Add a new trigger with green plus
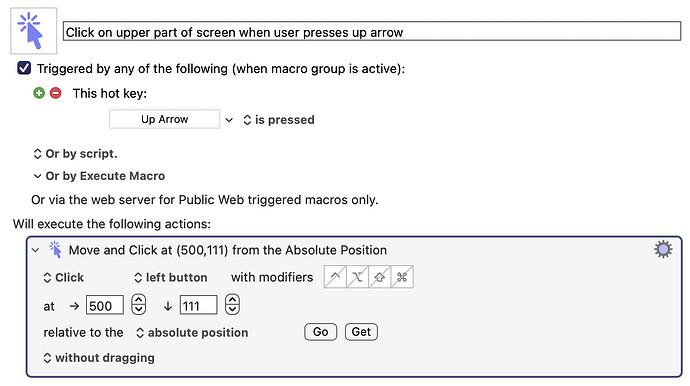This screenshot has height=386, width=690. [x=39, y=93]
